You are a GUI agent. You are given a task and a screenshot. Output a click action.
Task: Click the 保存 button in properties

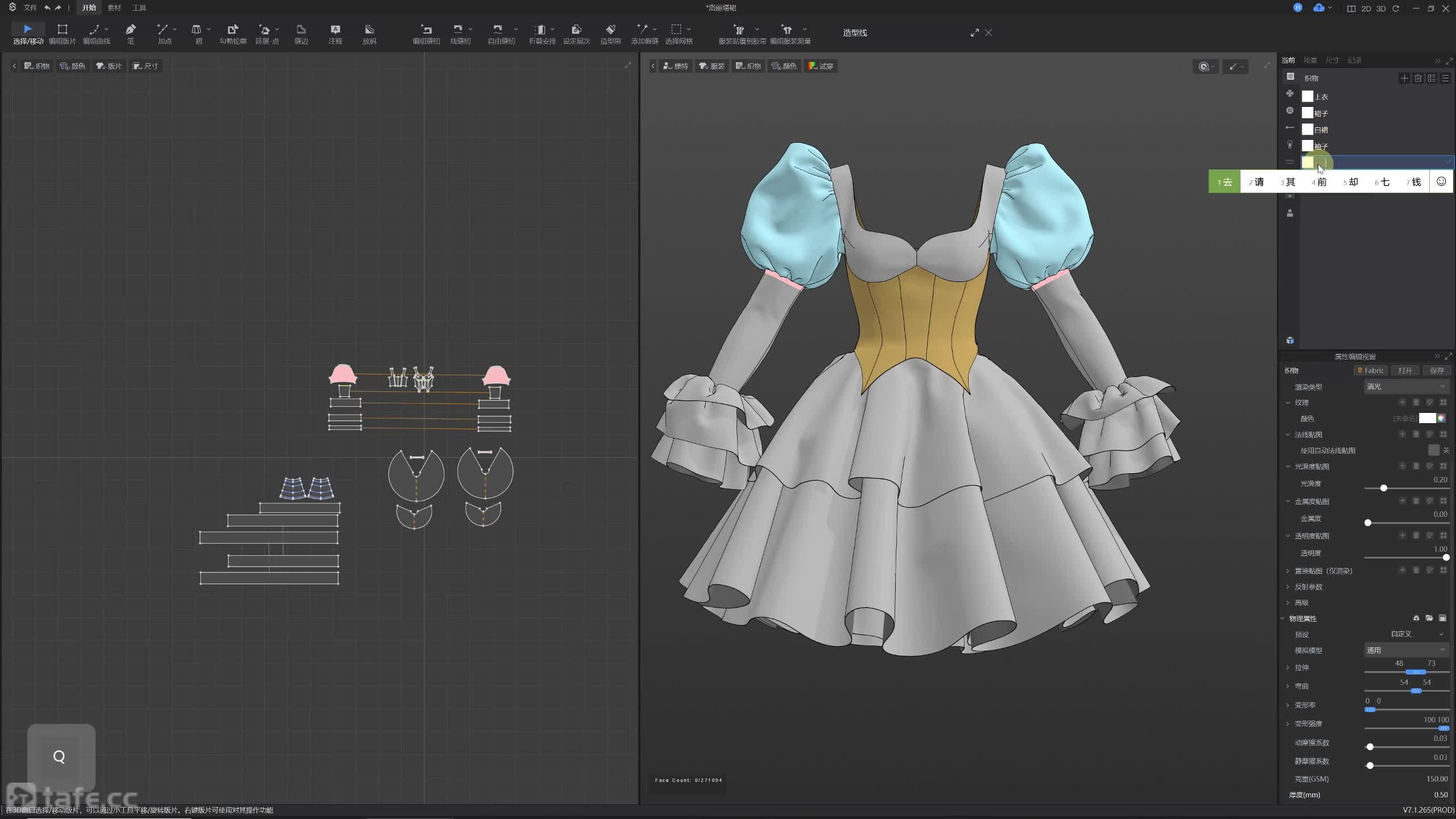[1437, 370]
